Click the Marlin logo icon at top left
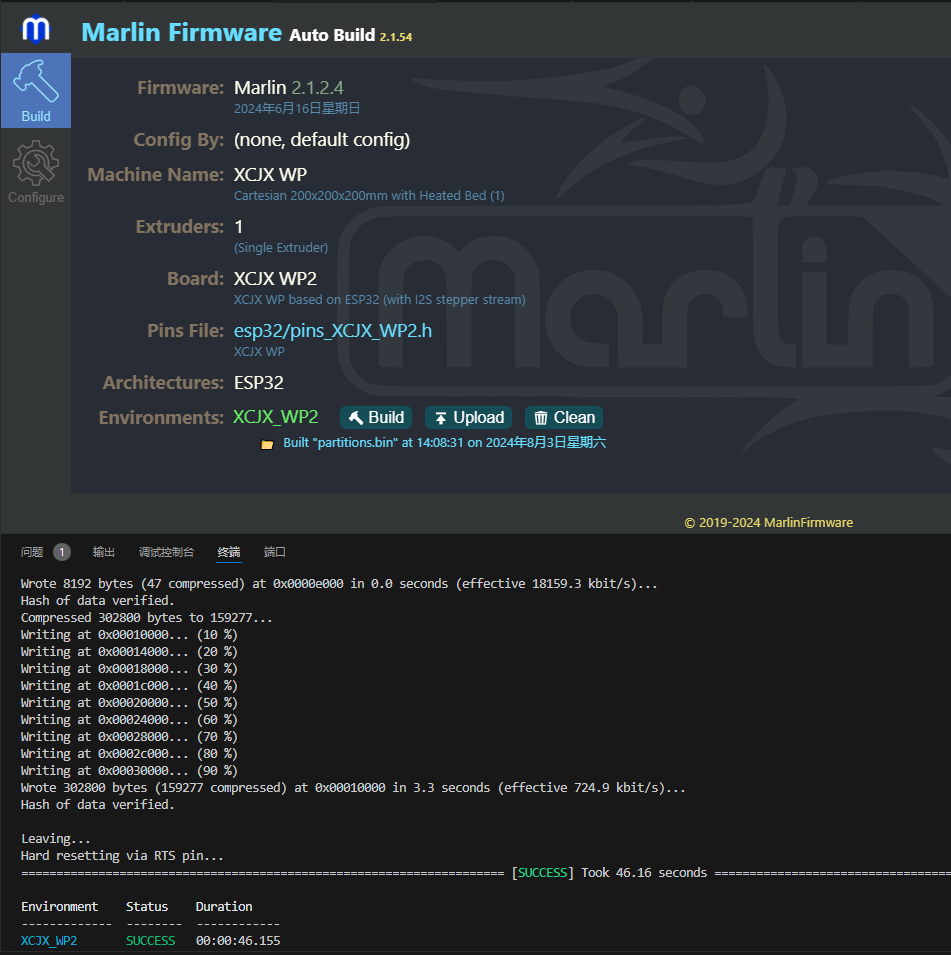The height and width of the screenshot is (955, 951). click(x=35, y=29)
